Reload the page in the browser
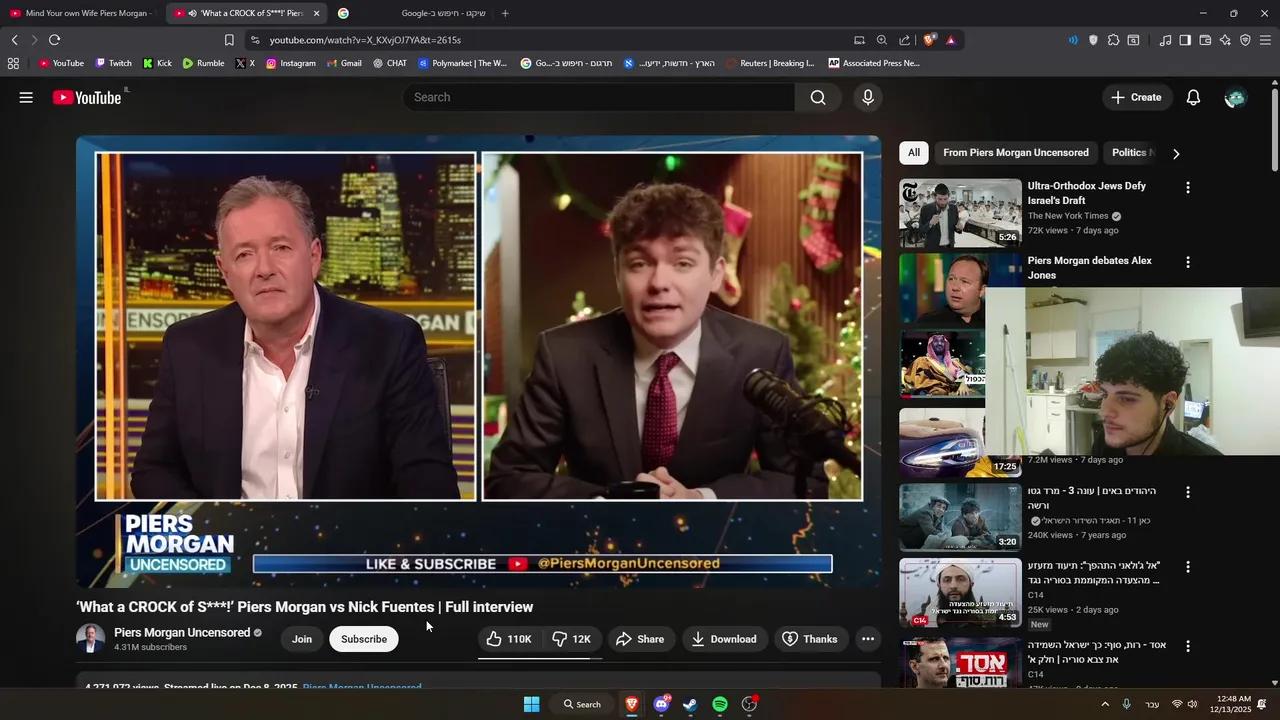The image size is (1280, 720). [x=54, y=40]
